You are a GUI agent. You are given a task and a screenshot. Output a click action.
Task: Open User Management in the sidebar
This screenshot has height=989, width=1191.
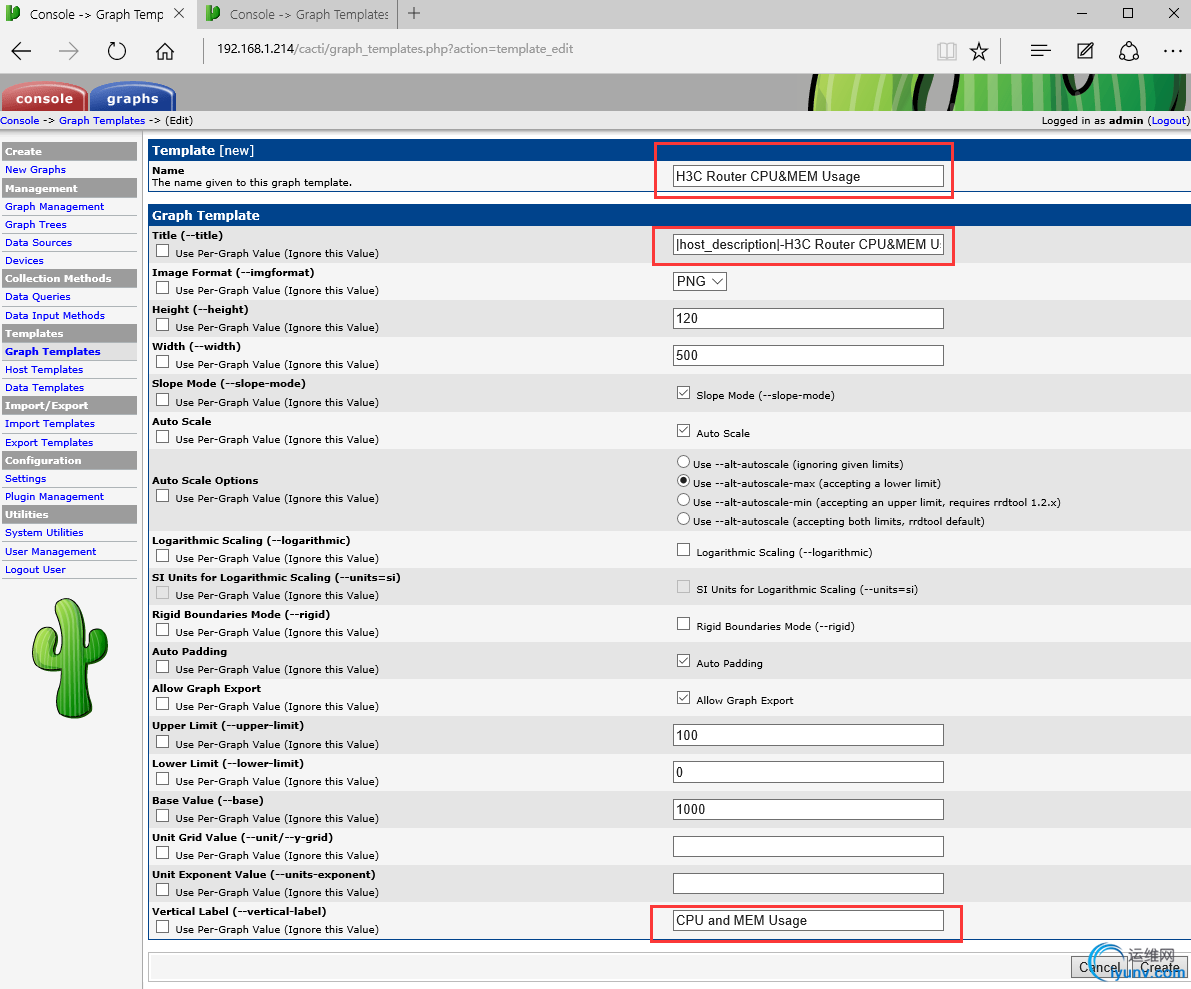(51, 551)
